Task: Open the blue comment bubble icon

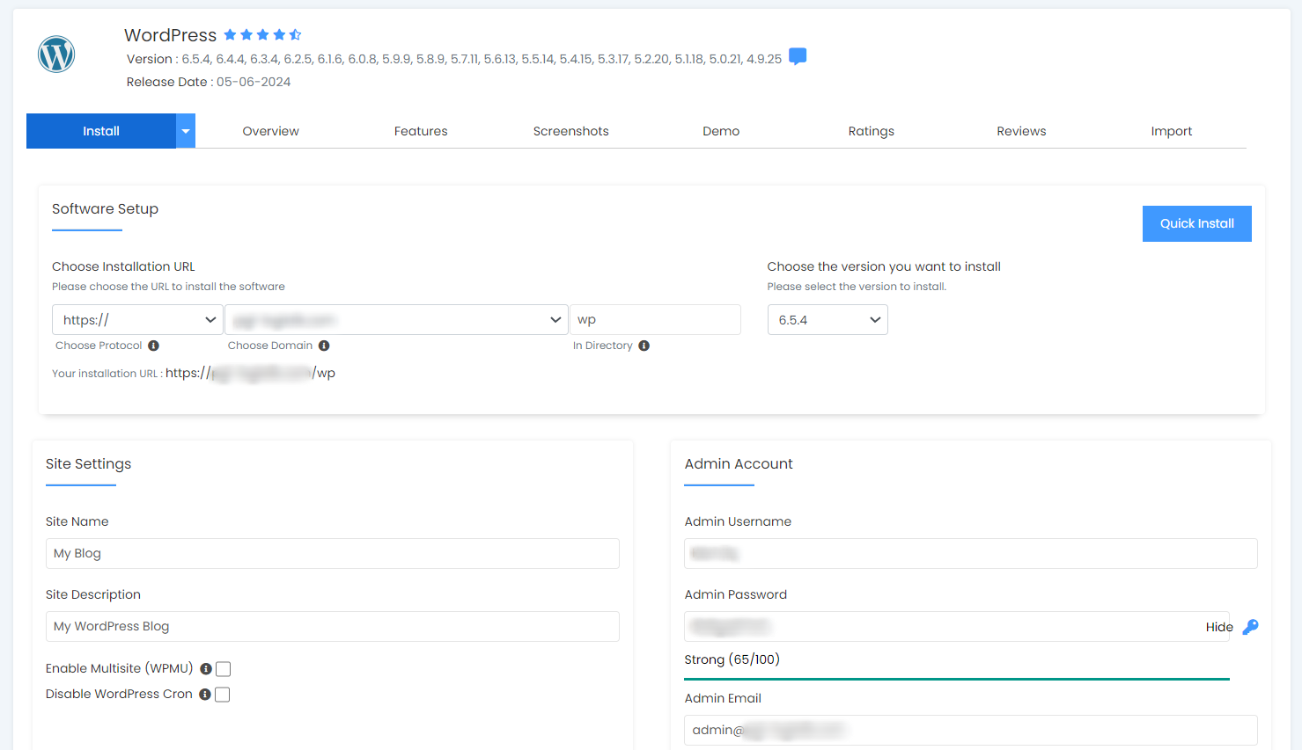Action: 797,57
